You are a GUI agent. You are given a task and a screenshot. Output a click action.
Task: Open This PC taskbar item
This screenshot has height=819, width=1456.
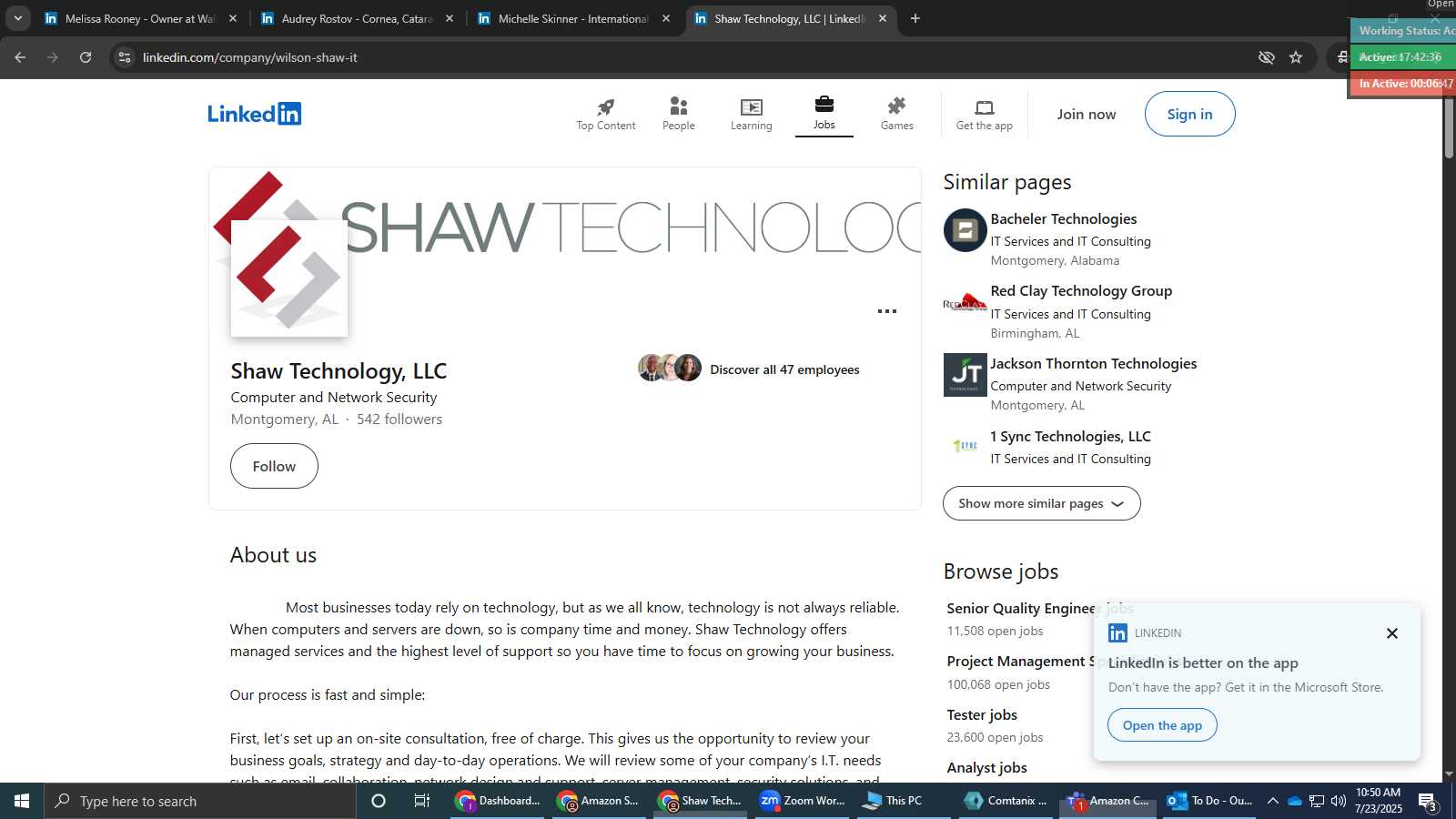[x=903, y=801]
